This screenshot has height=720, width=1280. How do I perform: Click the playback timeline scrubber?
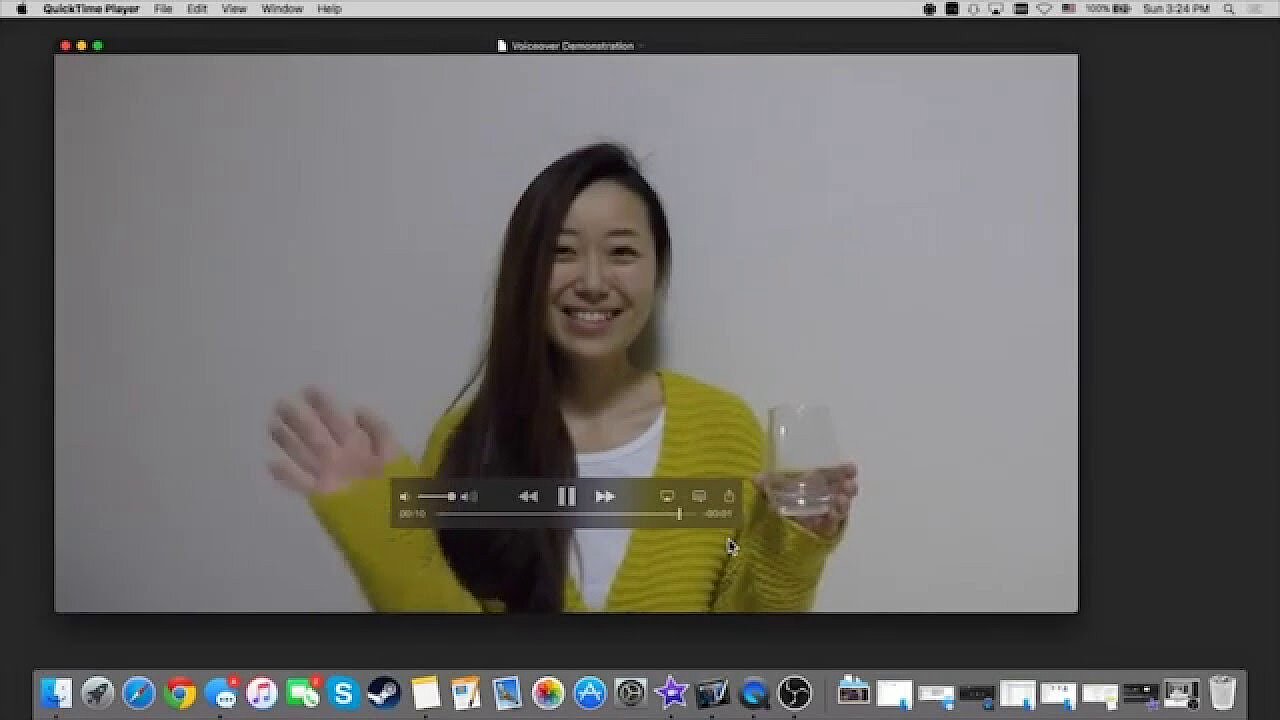pos(679,514)
